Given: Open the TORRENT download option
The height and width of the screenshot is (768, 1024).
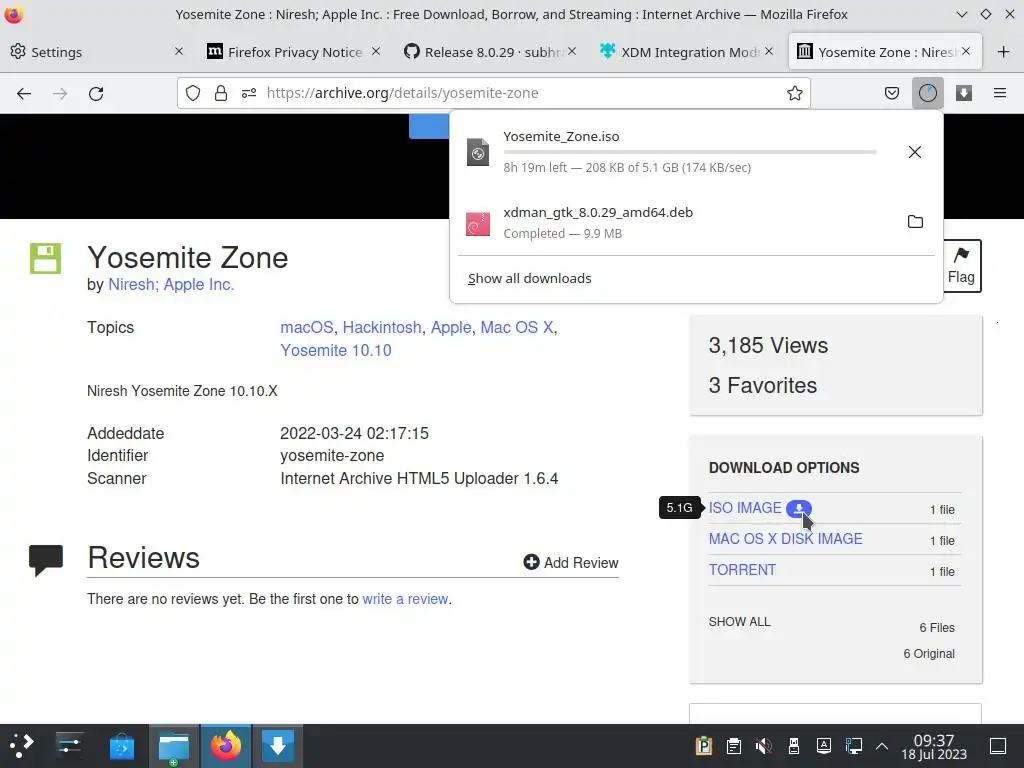Looking at the screenshot, I should tap(743, 570).
